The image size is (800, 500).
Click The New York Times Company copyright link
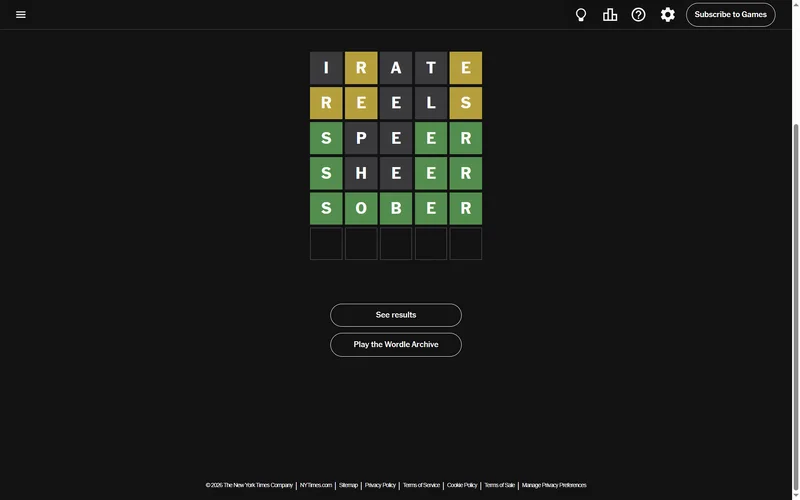tap(249, 485)
